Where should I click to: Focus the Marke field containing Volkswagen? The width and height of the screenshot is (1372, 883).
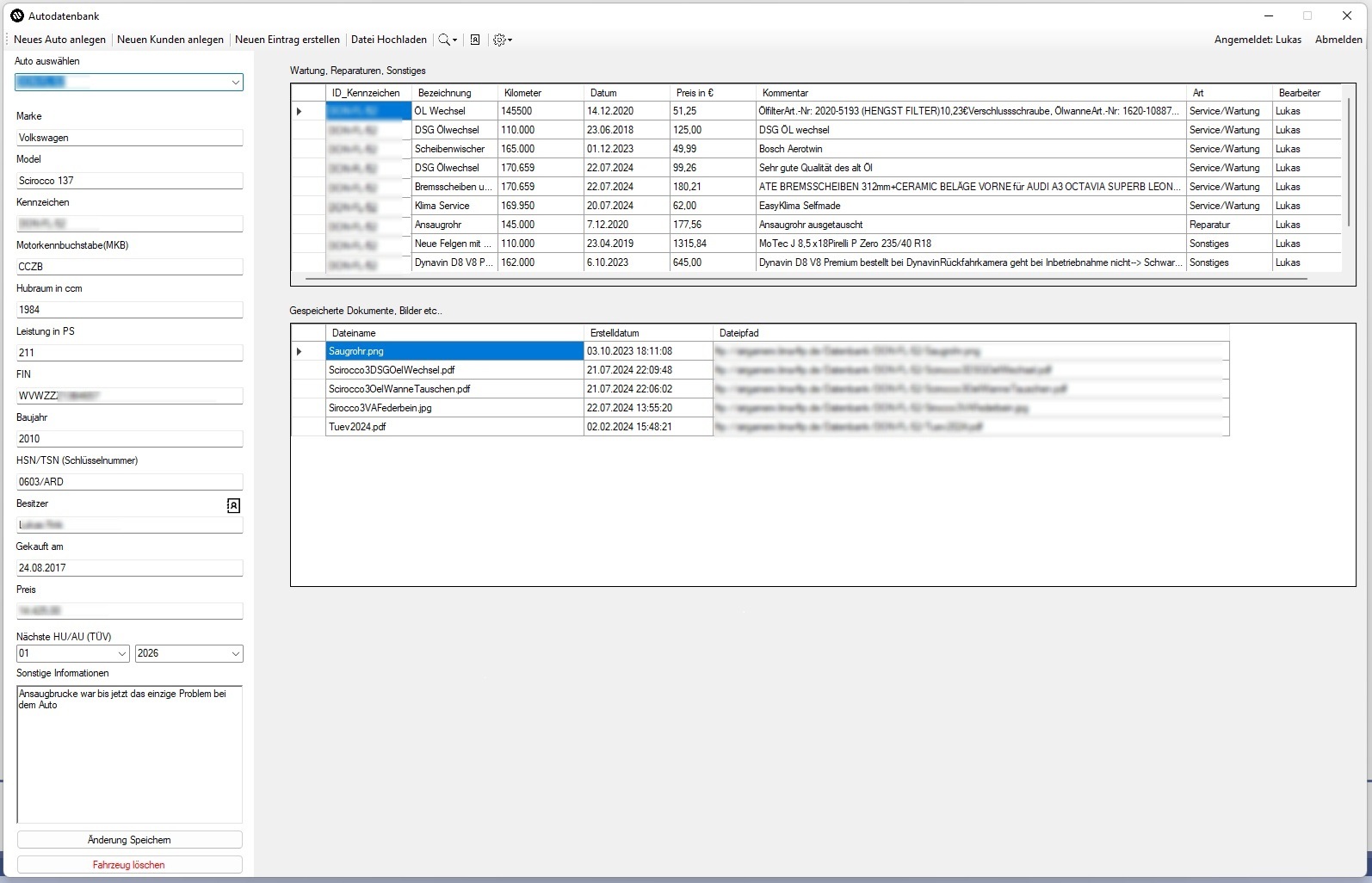pyautogui.click(x=129, y=138)
